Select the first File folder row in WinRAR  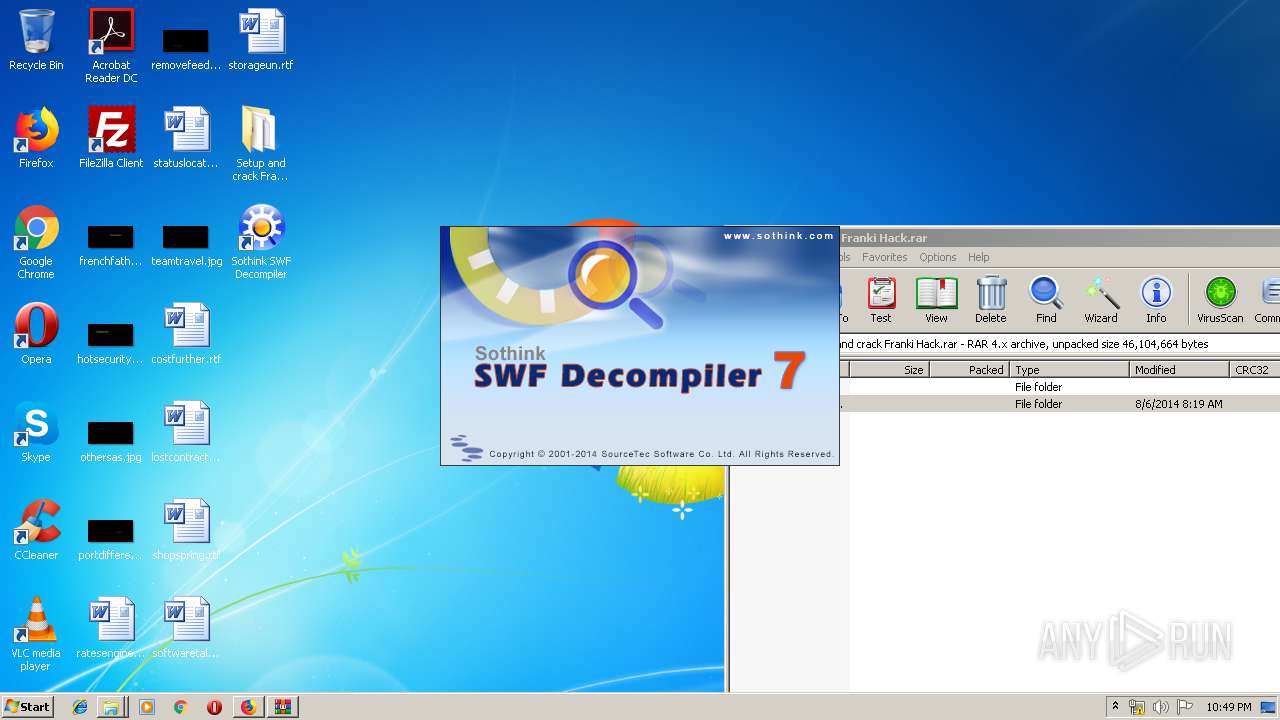(1060, 387)
